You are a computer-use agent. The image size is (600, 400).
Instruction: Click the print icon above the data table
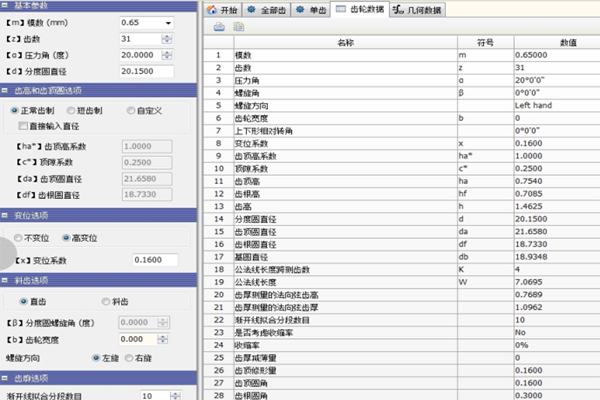pos(220,28)
